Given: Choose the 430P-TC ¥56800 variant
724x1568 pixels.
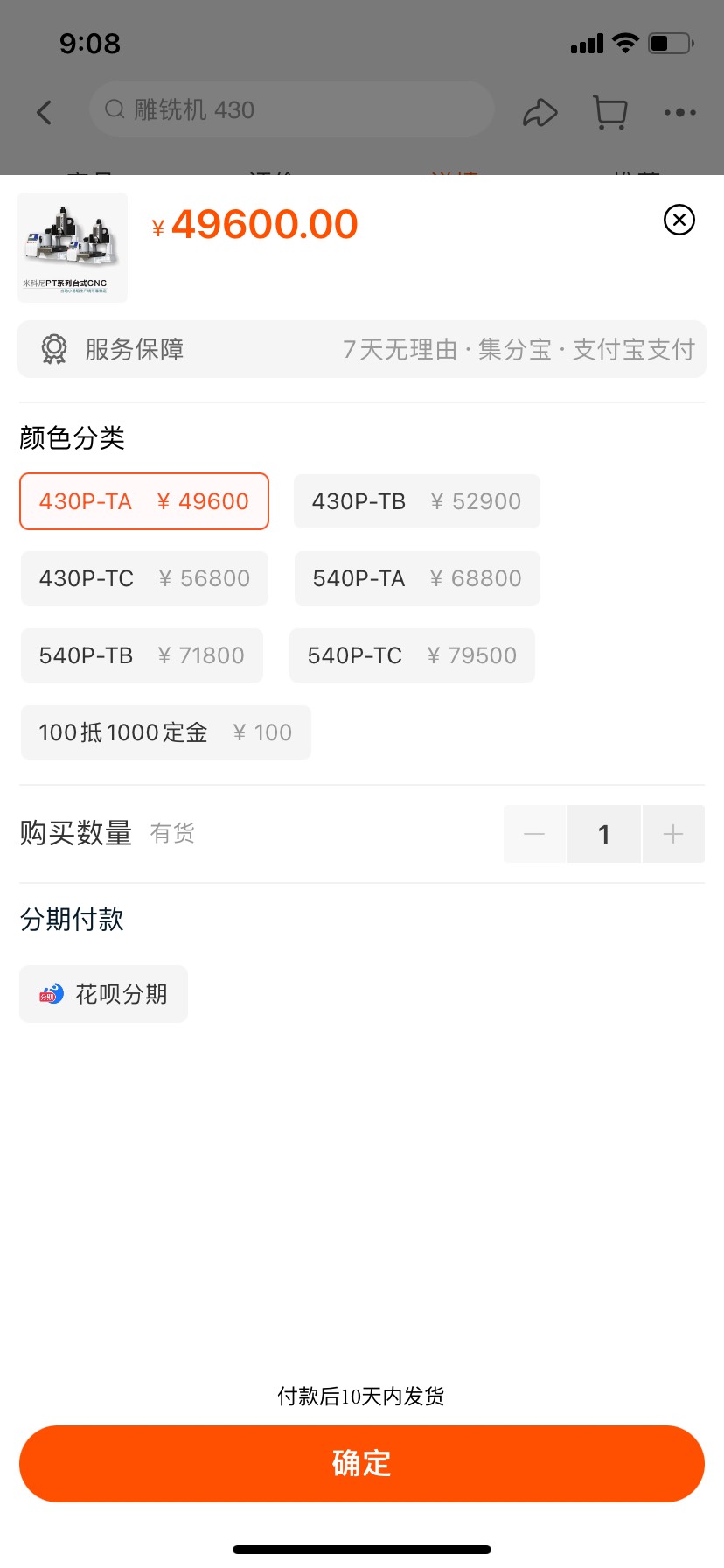Looking at the screenshot, I should tap(144, 578).
